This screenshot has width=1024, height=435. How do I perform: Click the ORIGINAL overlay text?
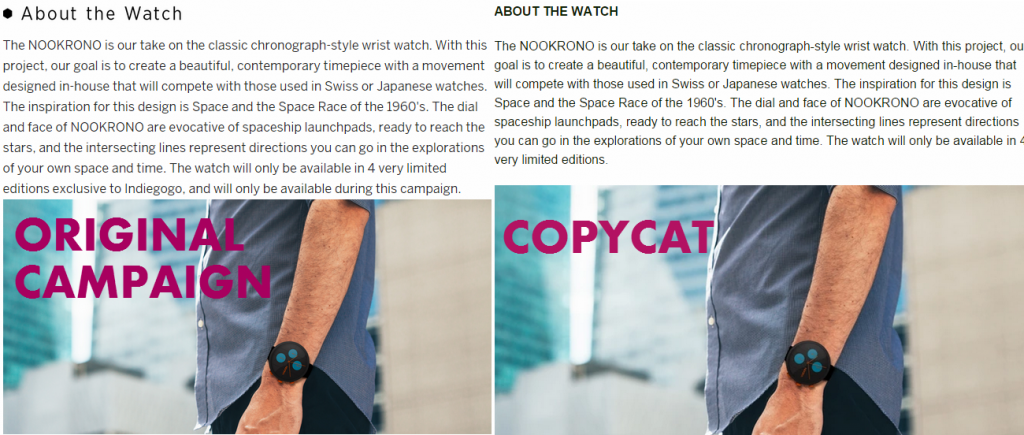129,234
